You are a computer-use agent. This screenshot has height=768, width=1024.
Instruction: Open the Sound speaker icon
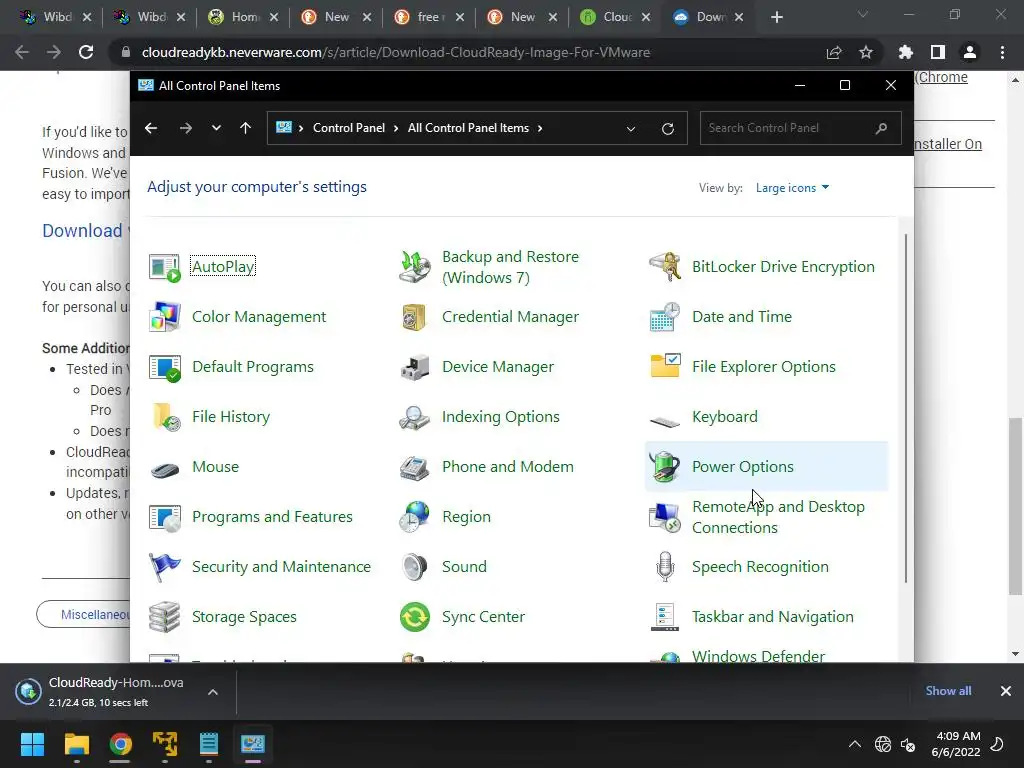(x=415, y=567)
